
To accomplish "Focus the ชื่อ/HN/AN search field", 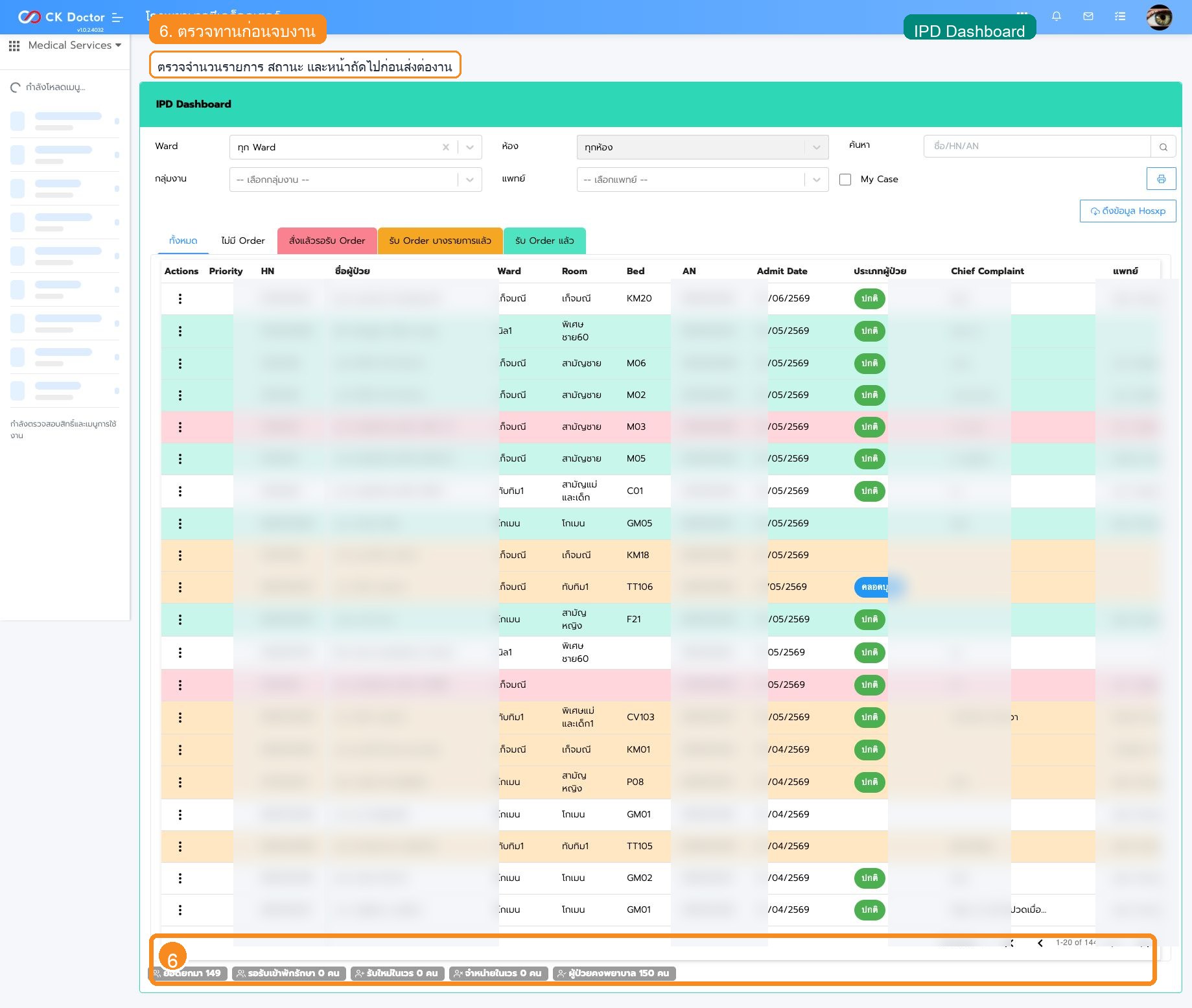I will coord(1037,147).
